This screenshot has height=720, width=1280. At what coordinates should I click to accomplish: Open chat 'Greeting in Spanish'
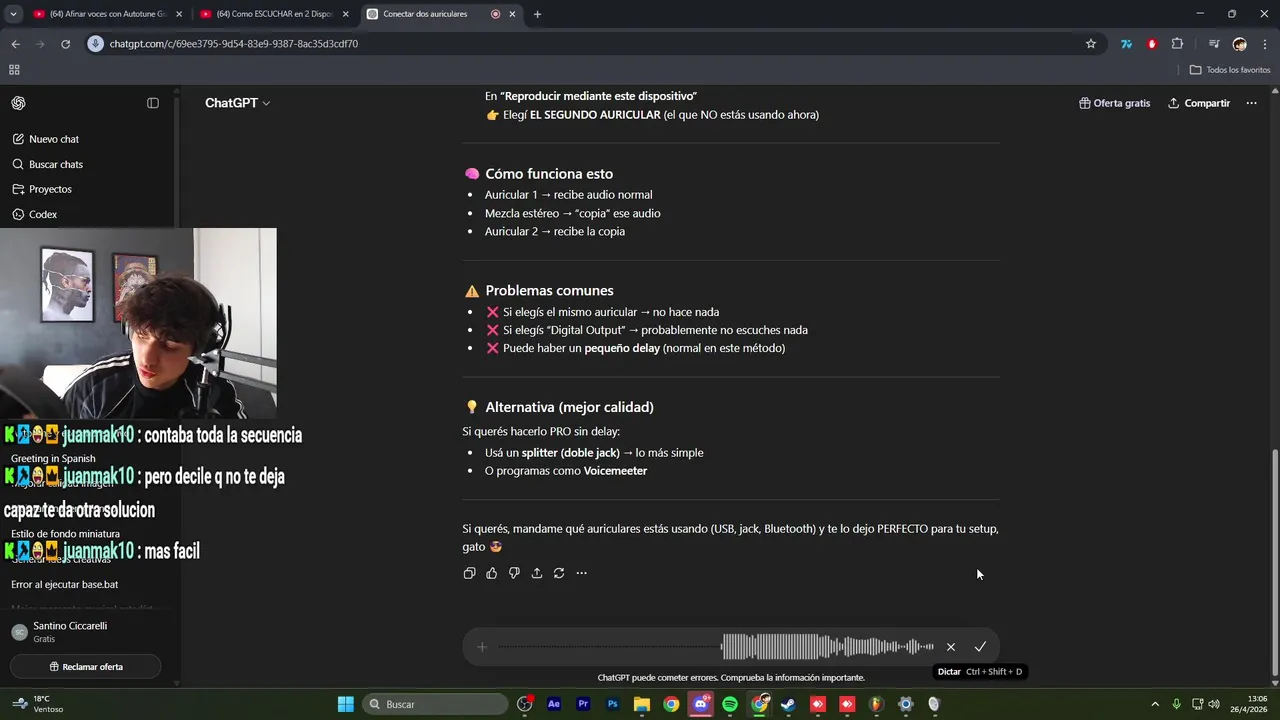pyautogui.click(x=53, y=459)
